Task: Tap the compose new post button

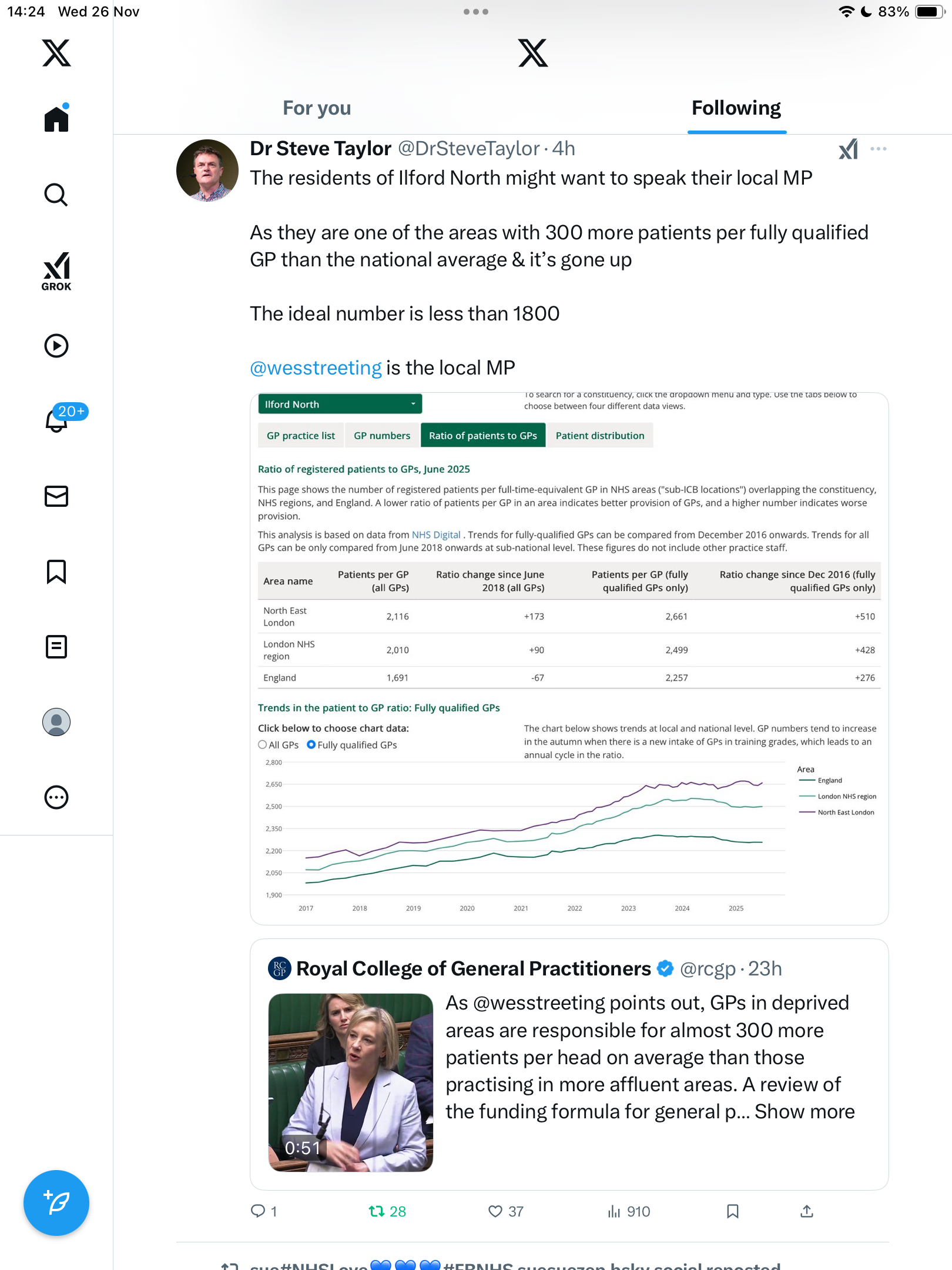Action: tap(56, 1202)
